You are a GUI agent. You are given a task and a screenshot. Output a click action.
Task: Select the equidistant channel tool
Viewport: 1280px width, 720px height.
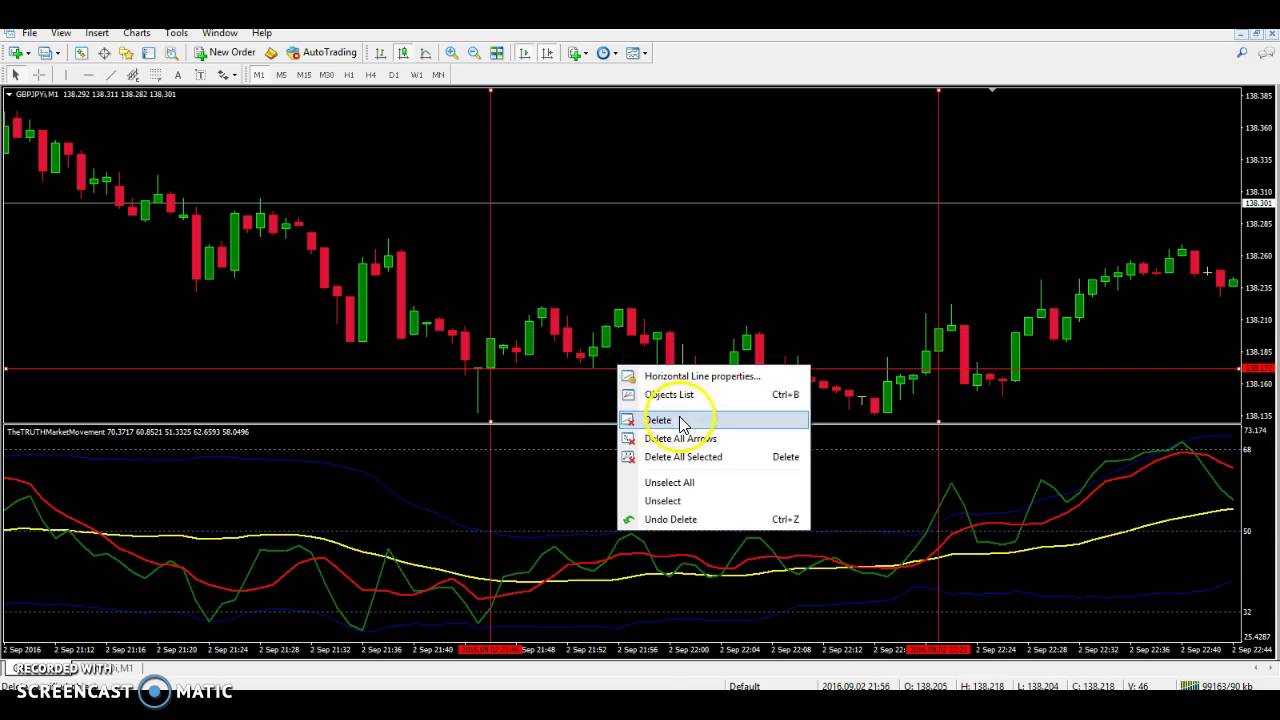tap(133, 75)
